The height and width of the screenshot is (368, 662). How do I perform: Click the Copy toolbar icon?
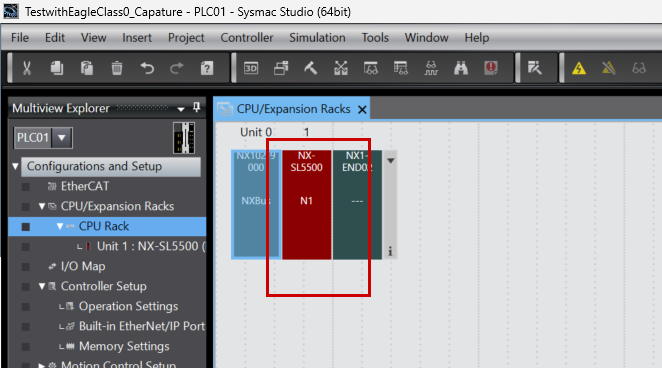coord(57,68)
